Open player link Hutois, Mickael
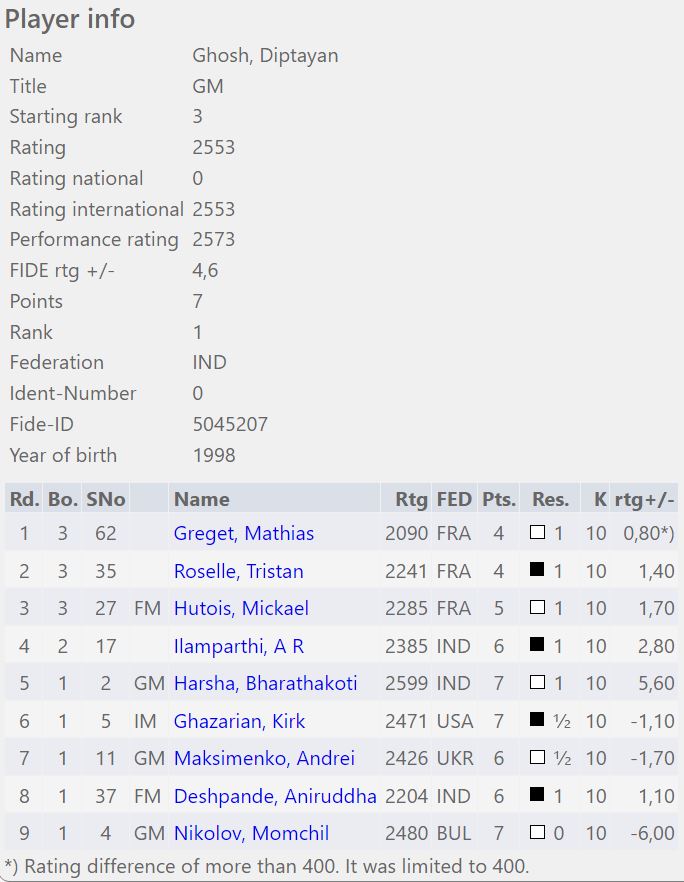 [241, 608]
